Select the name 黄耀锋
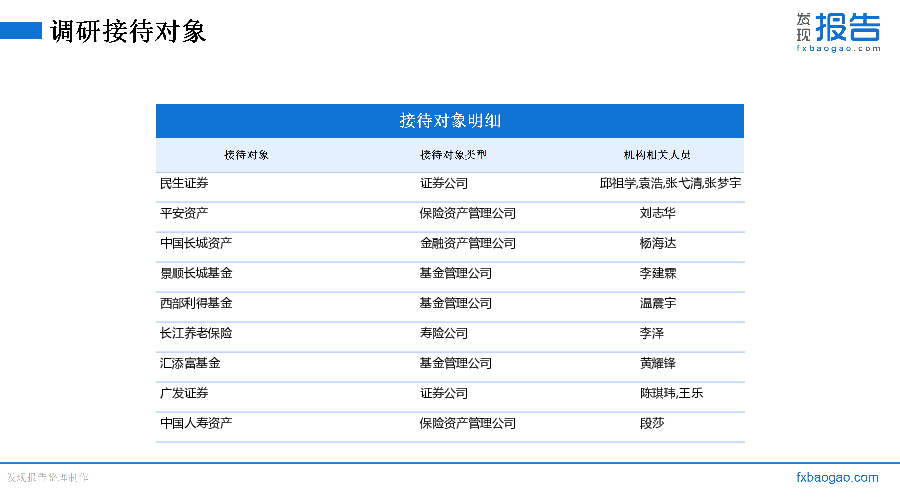900x500 pixels. [658, 363]
